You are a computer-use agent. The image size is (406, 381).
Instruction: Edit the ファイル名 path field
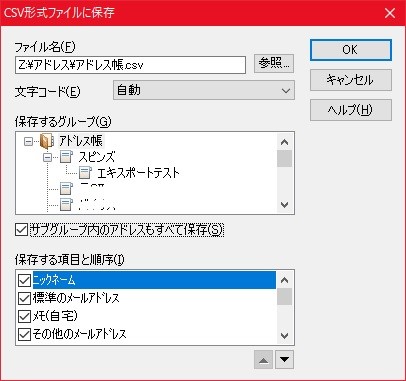pyautogui.click(x=130, y=65)
